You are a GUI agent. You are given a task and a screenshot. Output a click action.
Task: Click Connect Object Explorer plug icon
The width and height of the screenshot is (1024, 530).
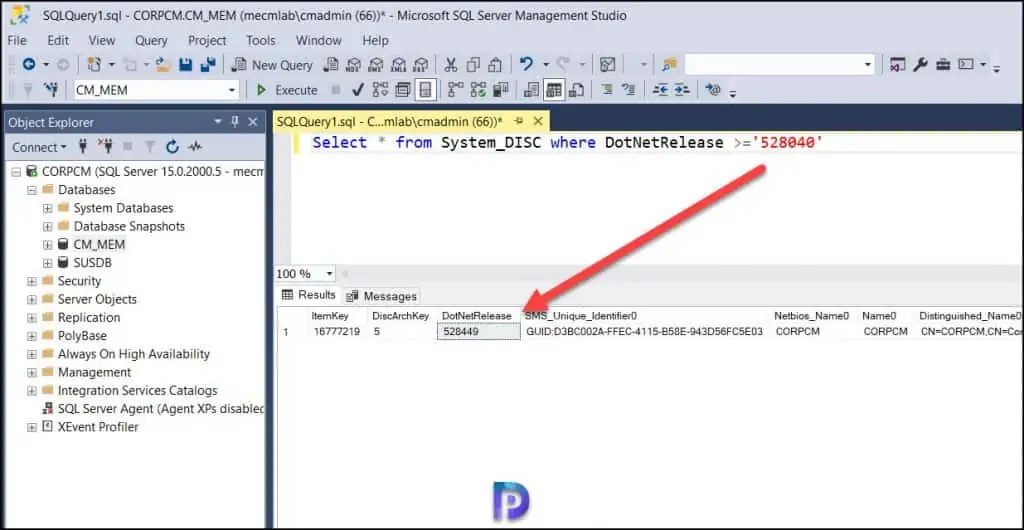83,146
